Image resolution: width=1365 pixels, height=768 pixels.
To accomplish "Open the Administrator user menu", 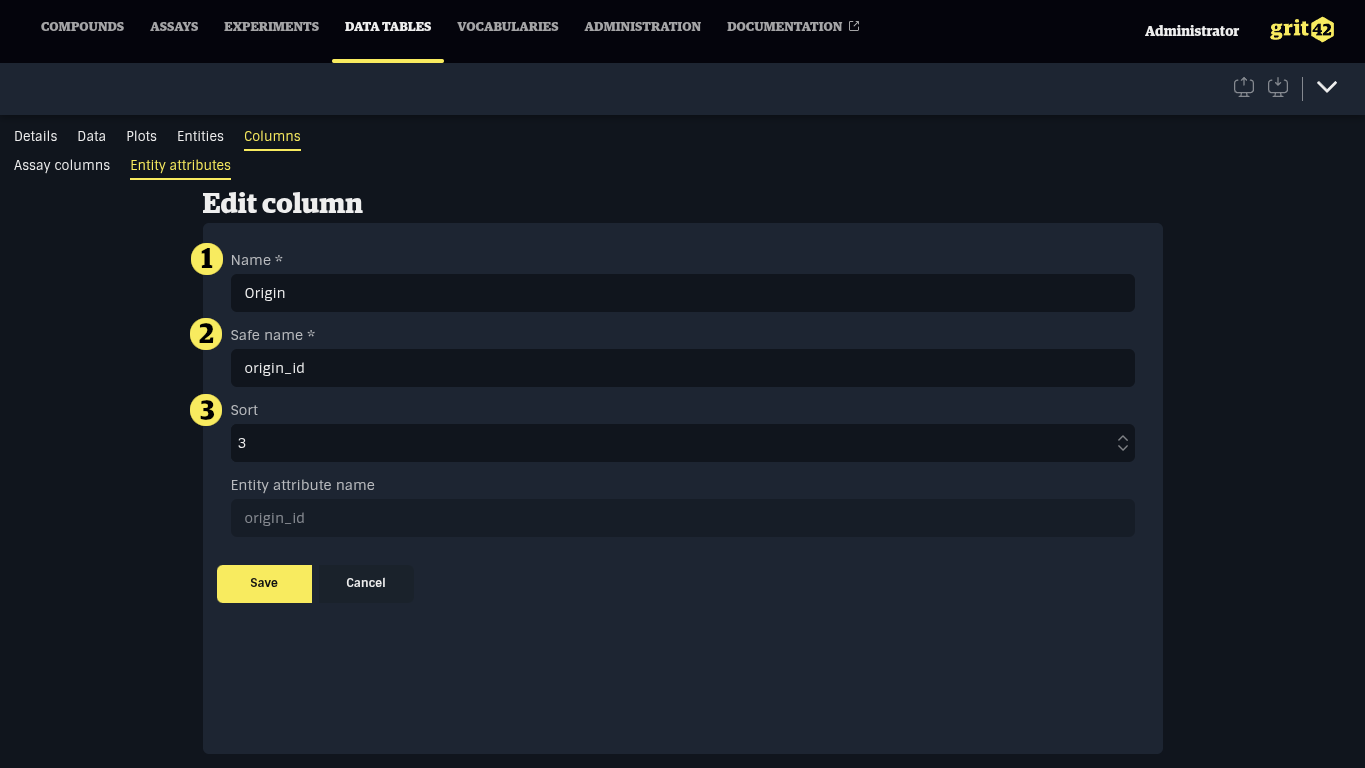I will (x=1191, y=31).
